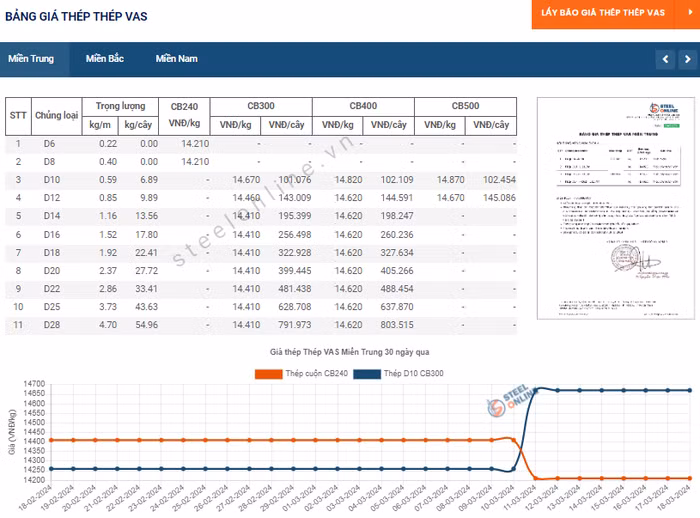Click the next arrow in the region bar
Image resolution: width=700 pixels, height=518 pixels.
coord(686,60)
